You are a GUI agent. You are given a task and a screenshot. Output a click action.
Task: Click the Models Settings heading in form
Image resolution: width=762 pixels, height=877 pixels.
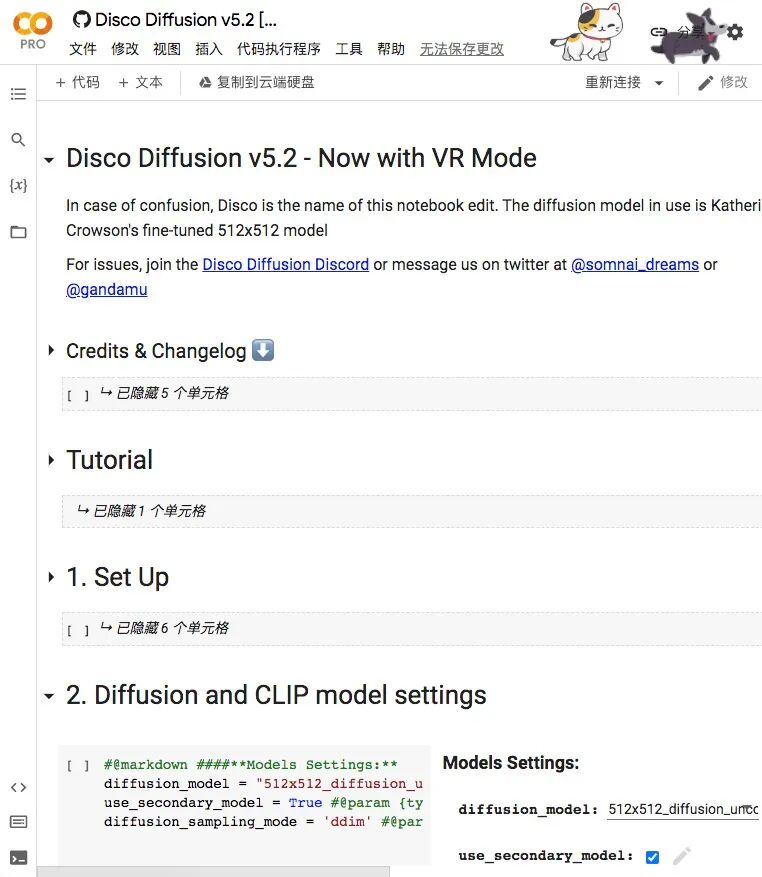[511, 763]
